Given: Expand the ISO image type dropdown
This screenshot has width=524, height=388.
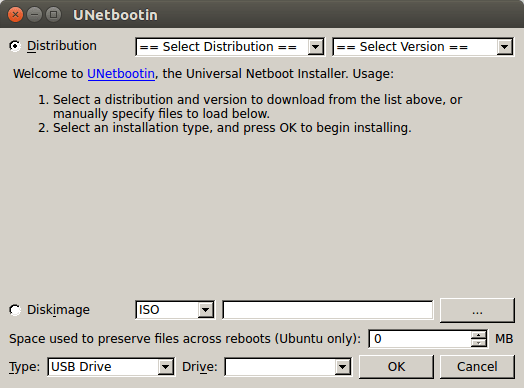Looking at the screenshot, I should pyautogui.click(x=175, y=310).
